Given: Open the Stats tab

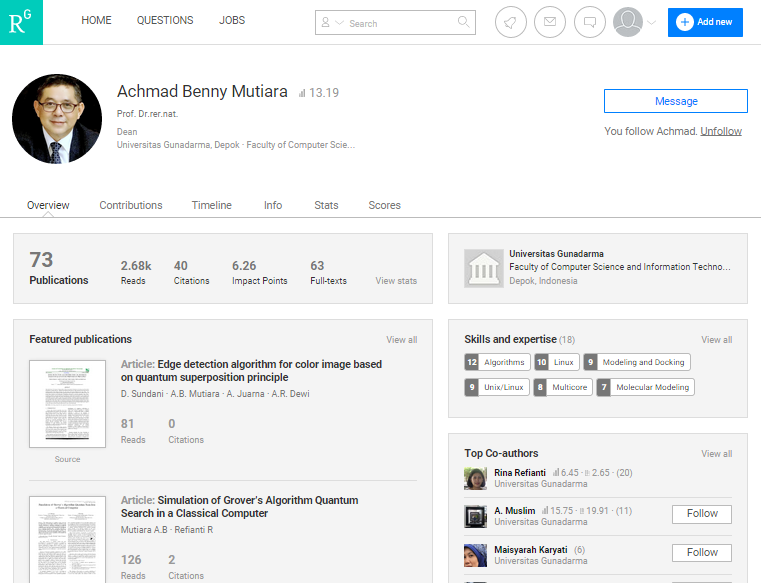Looking at the screenshot, I should pyautogui.click(x=326, y=205).
